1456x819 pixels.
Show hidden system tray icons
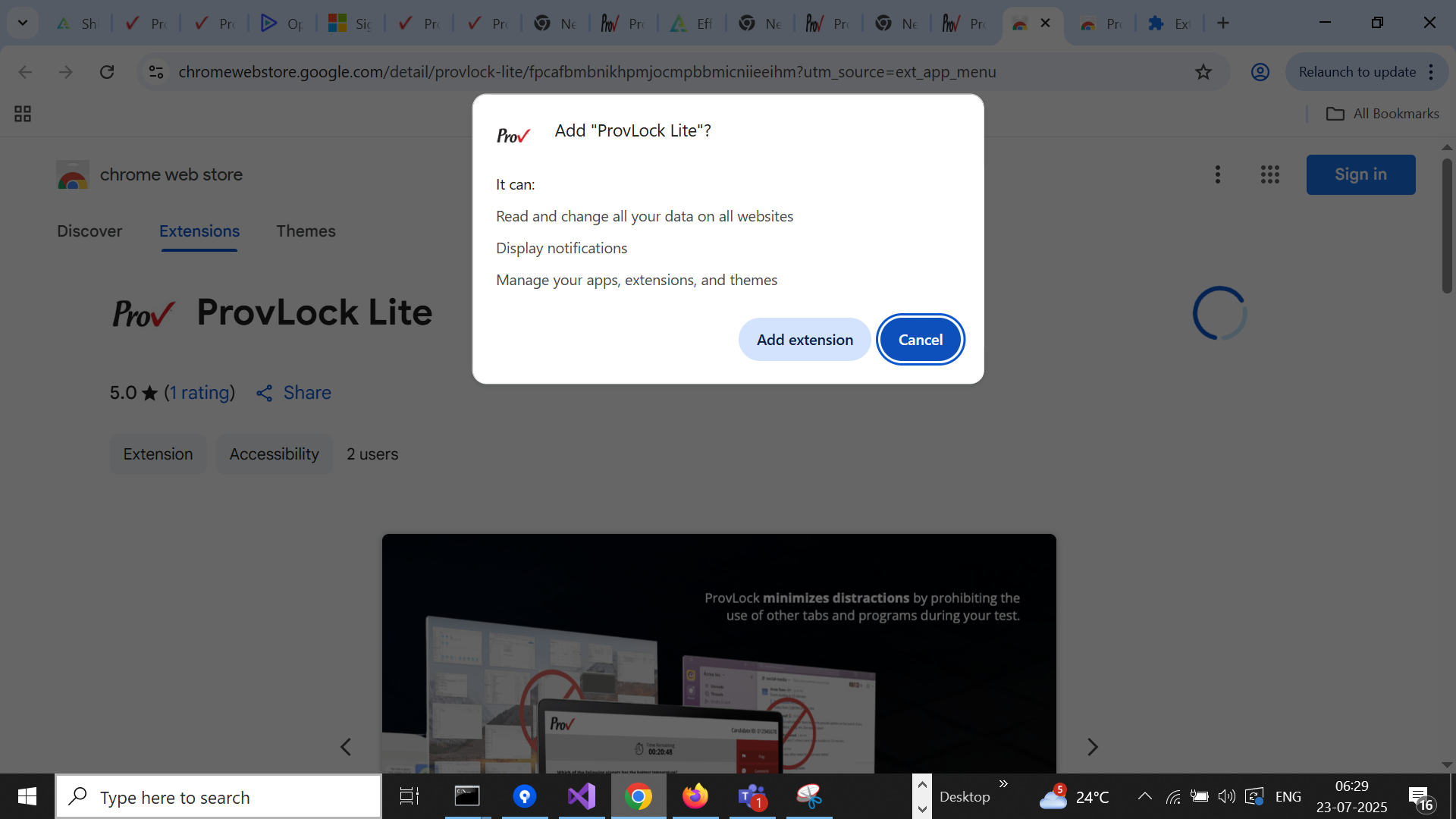coord(1145,796)
